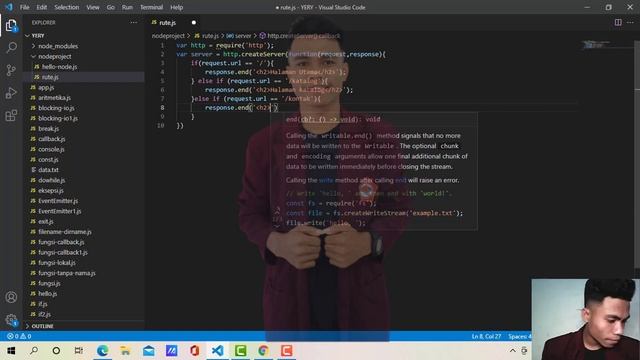Show previous signature in parameter hint
Image resolution: width=640 pixels, height=360 pixels.
pos(277,211)
